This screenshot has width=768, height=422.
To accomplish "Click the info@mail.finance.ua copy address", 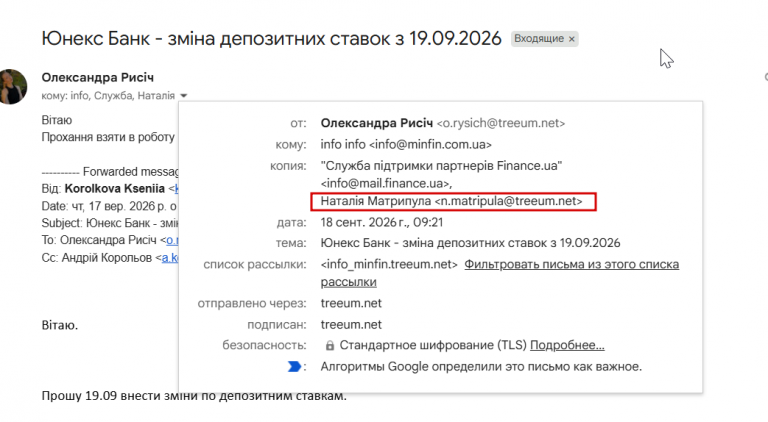I will [386, 184].
